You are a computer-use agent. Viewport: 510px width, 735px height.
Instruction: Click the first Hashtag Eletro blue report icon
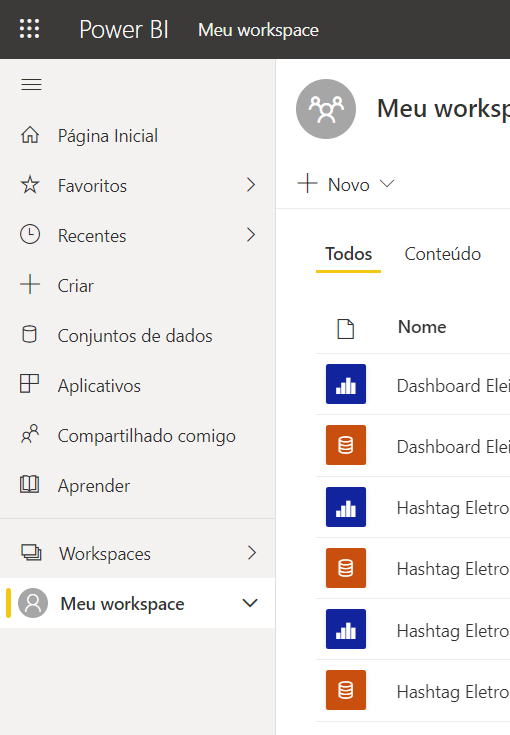pyautogui.click(x=346, y=507)
